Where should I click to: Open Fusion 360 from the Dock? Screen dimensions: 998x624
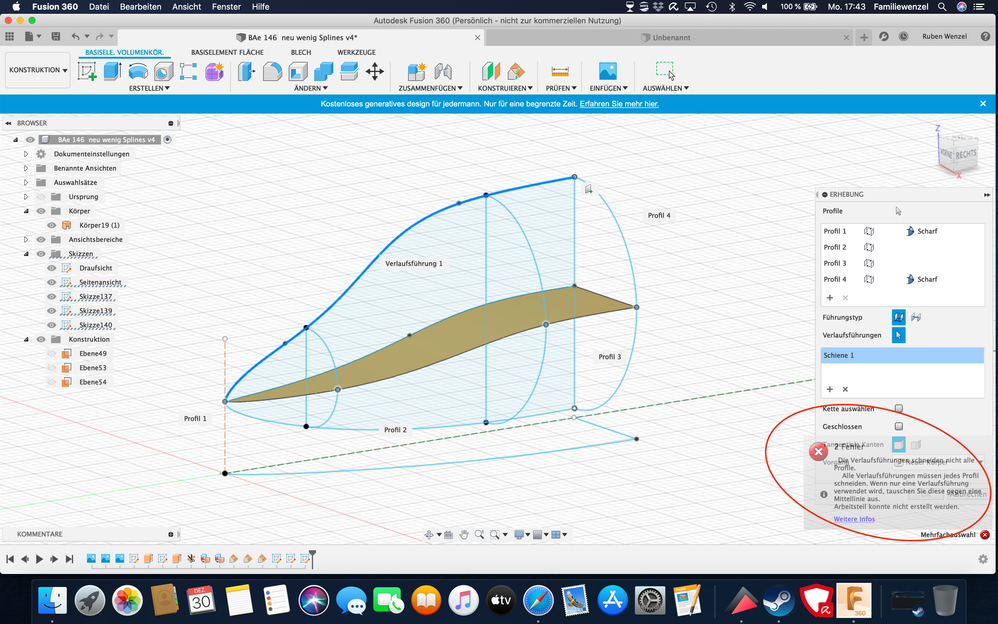click(x=854, y=600)
